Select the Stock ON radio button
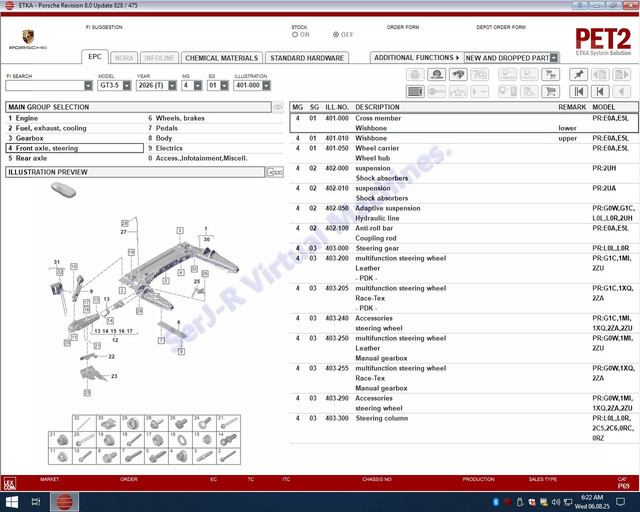This screenshot has width=640, height=512. [295, 35]
